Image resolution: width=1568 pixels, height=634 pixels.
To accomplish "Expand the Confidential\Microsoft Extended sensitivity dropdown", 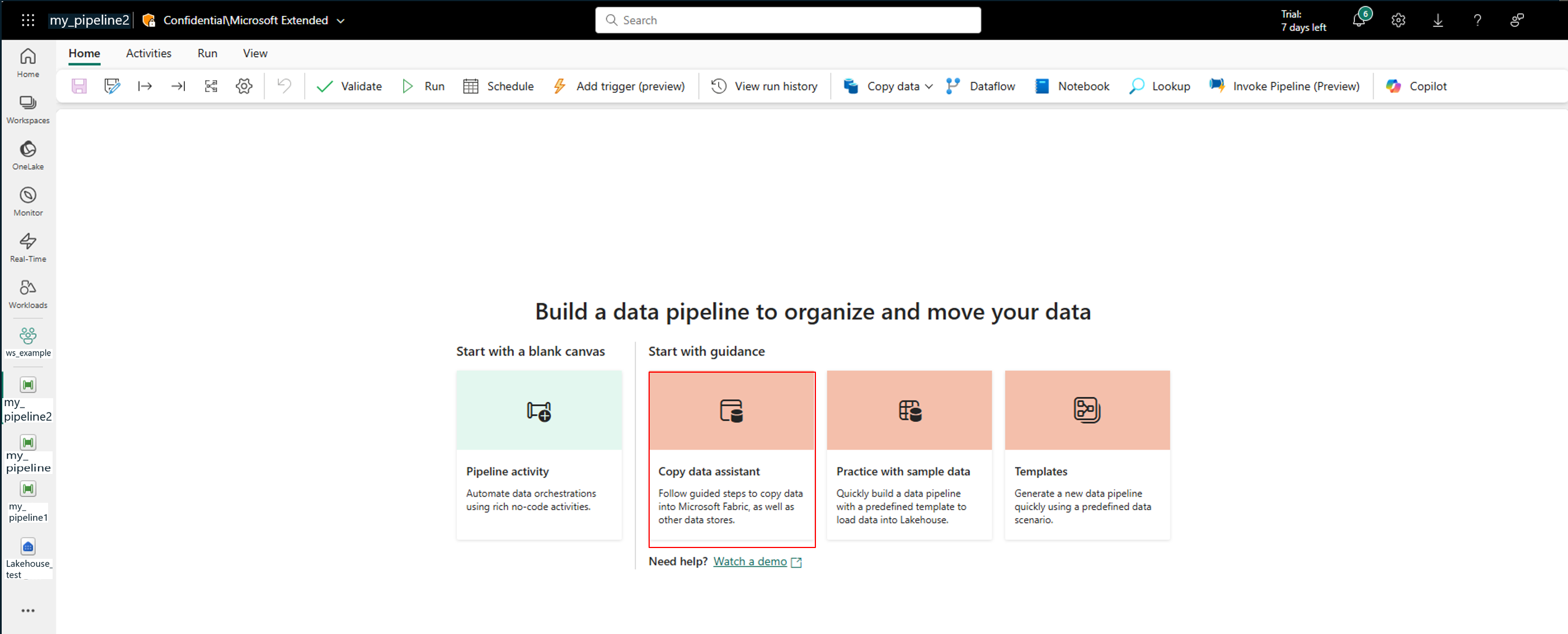I will pos(341,21).
